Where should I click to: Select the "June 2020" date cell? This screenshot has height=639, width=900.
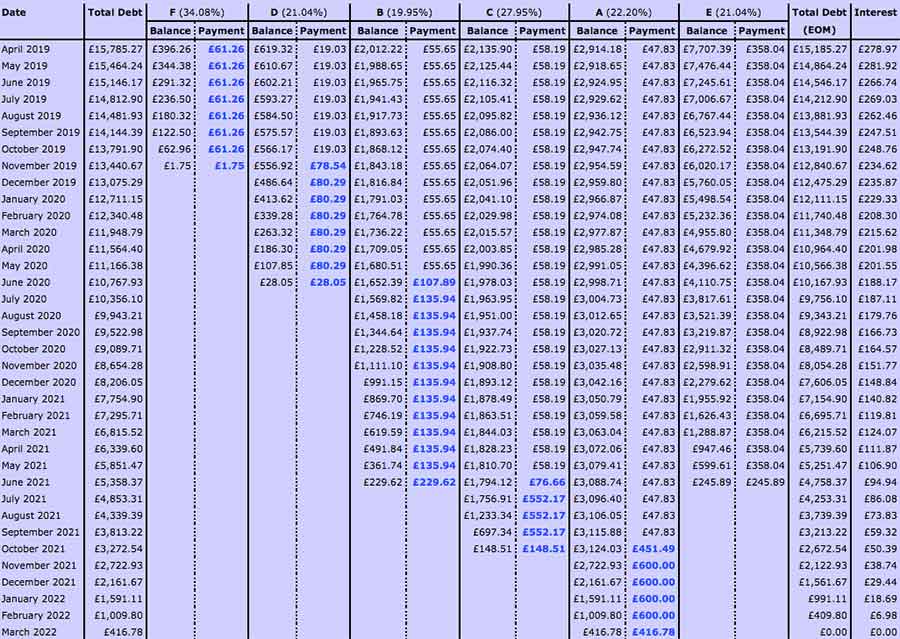coord(26,282)
